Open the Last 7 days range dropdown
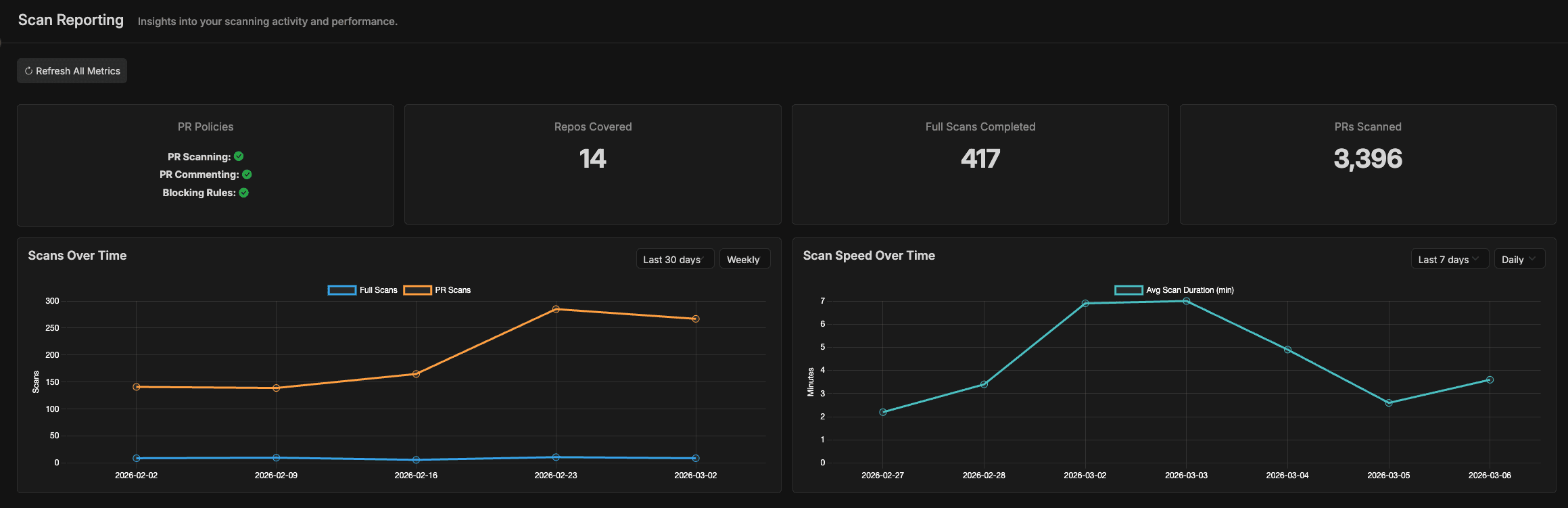This screenshot has width=1568, height=508. (1449, 260)
